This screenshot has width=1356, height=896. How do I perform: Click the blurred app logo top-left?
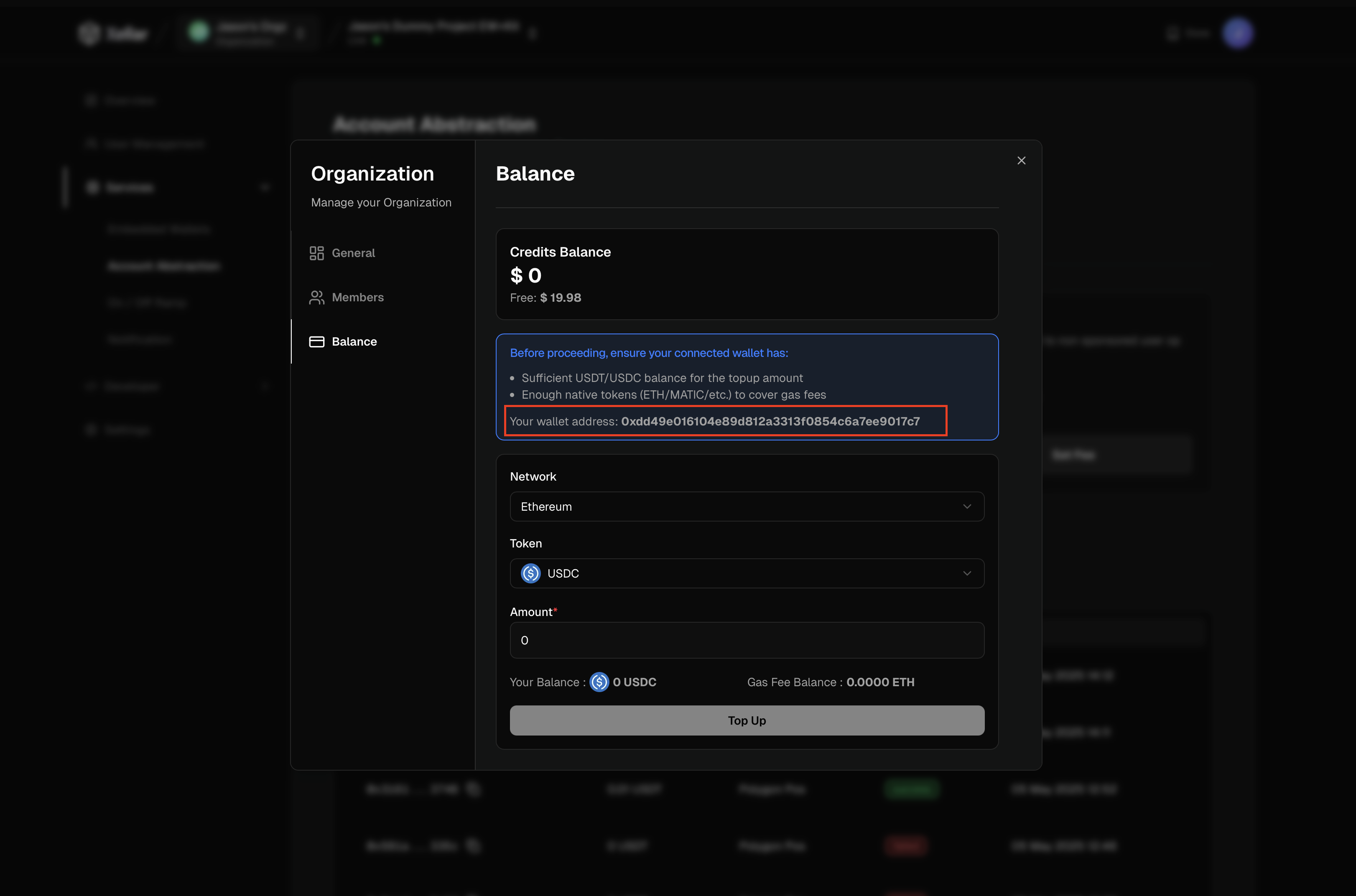pos(90,33)
